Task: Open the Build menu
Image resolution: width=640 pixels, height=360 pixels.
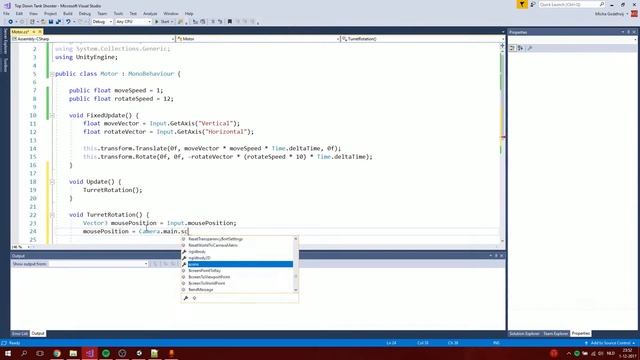Action: pos(68,13)
